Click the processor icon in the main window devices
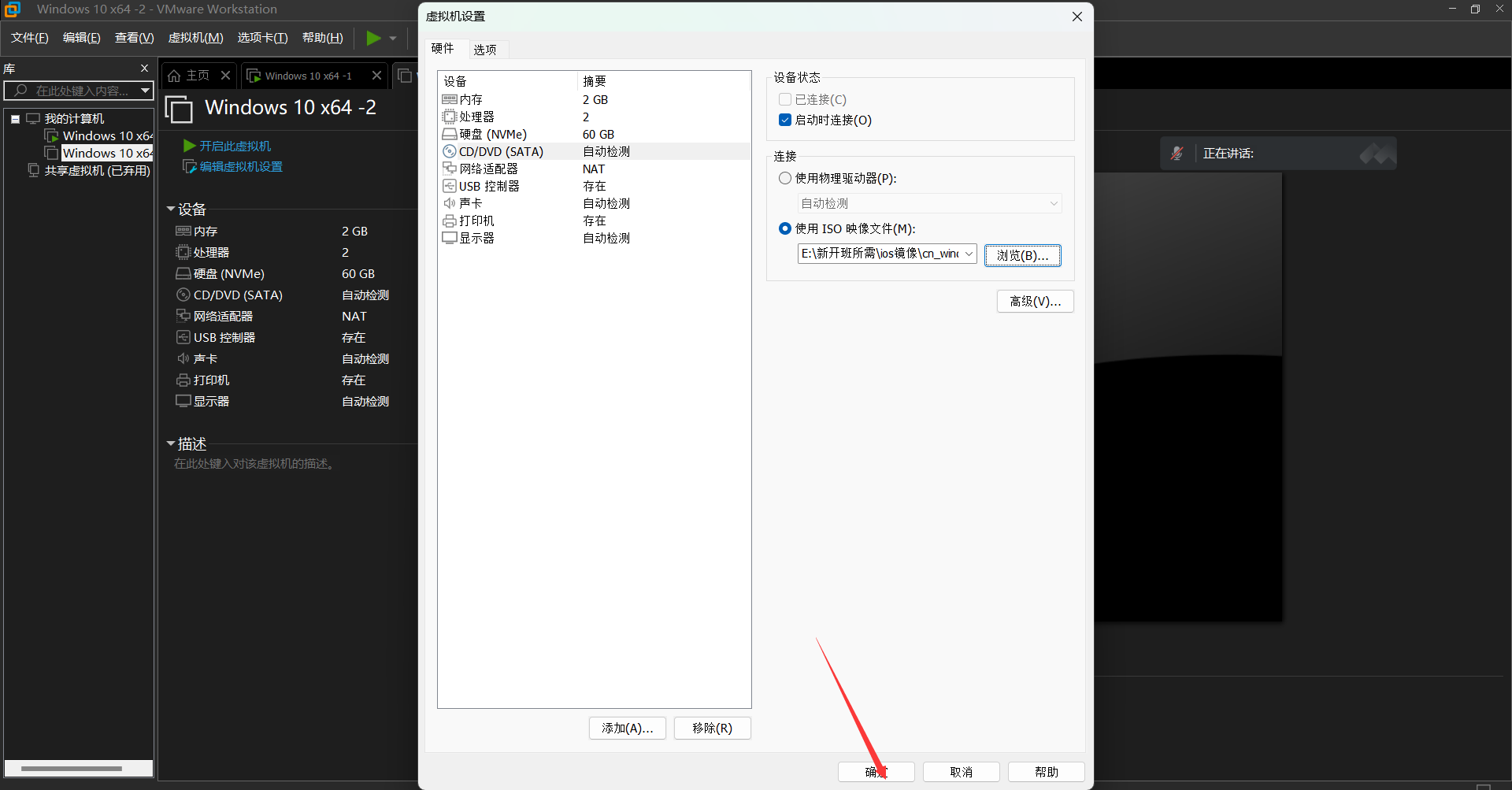The width and height of the screenshot is (1512, 790). tap(183, 252)
